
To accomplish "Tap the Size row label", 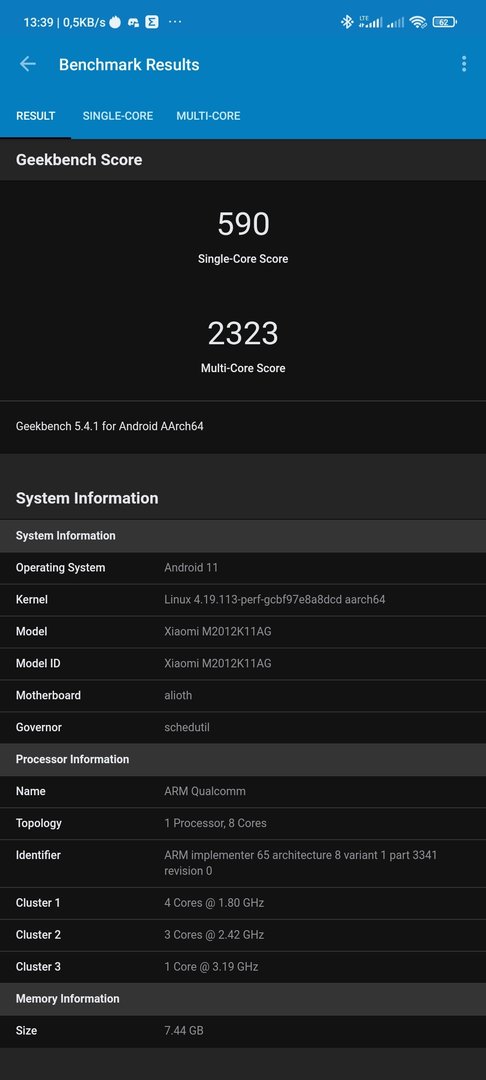I will (26, 1031).
